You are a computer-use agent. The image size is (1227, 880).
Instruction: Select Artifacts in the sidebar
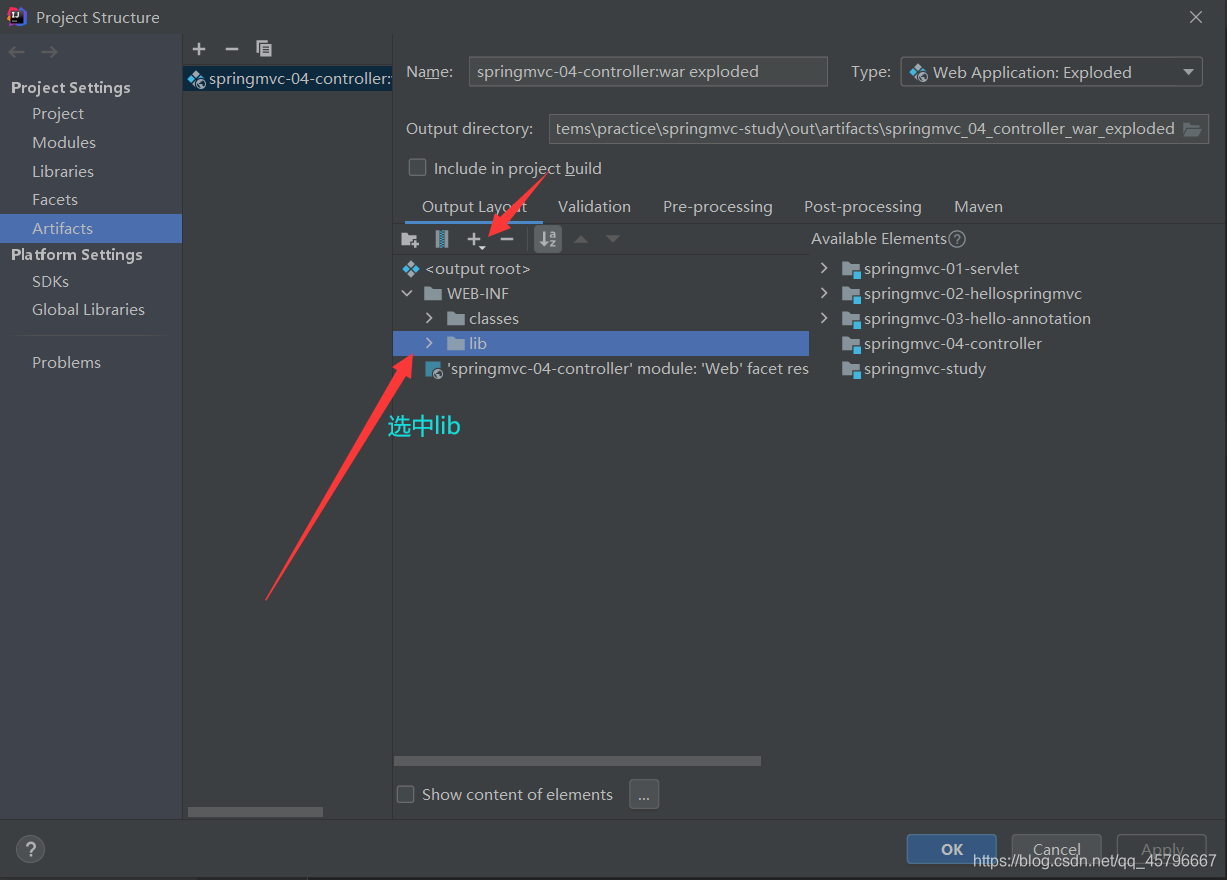(91, 228)
